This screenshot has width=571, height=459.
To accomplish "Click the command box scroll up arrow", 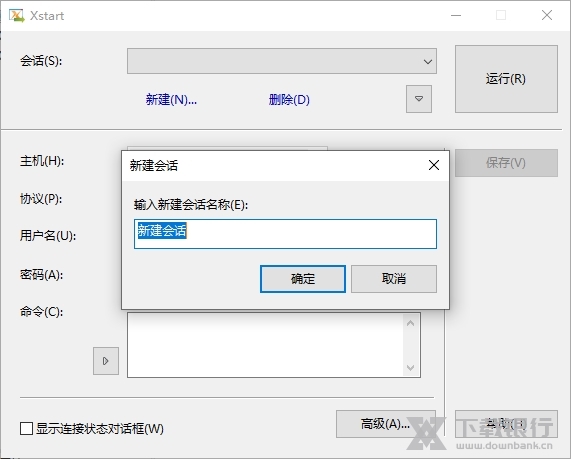I will (x=410, y=323).
